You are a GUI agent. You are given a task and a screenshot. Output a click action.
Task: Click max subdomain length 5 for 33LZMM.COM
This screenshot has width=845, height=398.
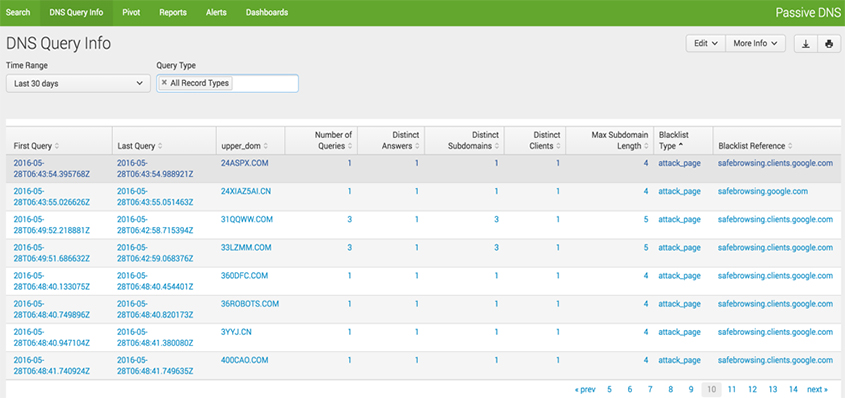pyautogui.click(x=646, y=247)
